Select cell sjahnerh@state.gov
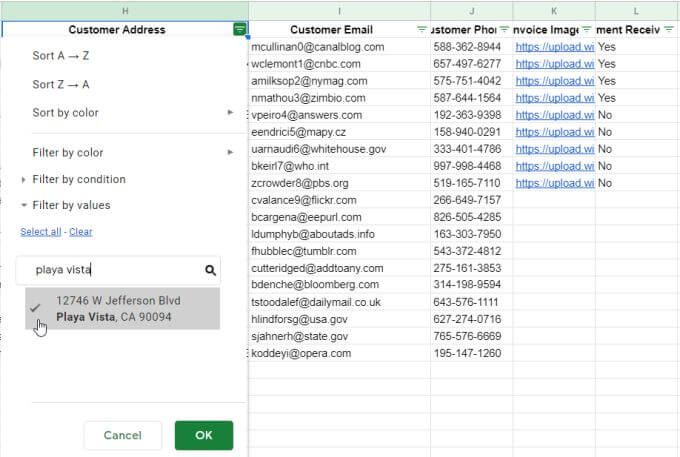The width and height of the screenshot is (680, 457). (x=340, y=336)
